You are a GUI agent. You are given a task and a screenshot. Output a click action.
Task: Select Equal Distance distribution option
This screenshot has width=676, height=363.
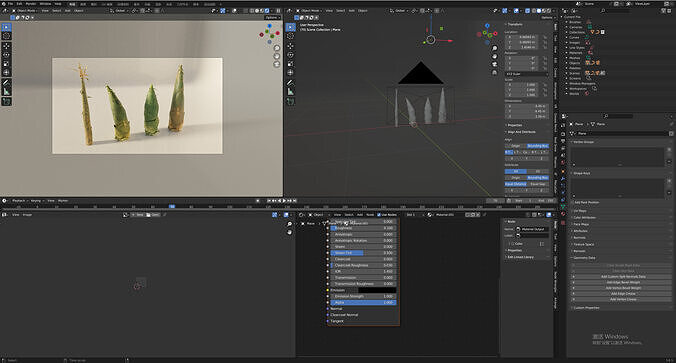516,184
